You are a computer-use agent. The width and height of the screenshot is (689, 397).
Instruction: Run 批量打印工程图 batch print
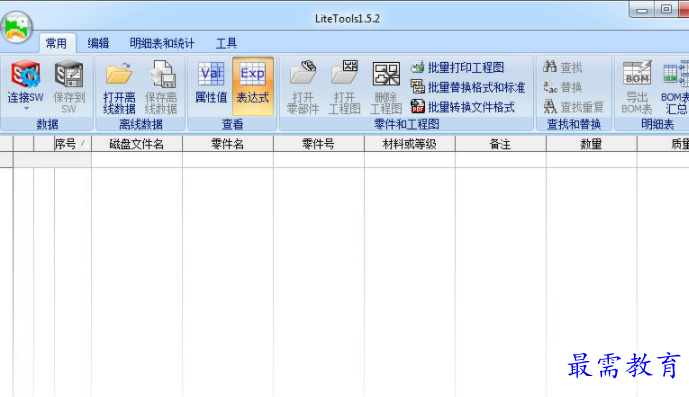(x=457, y=67)
